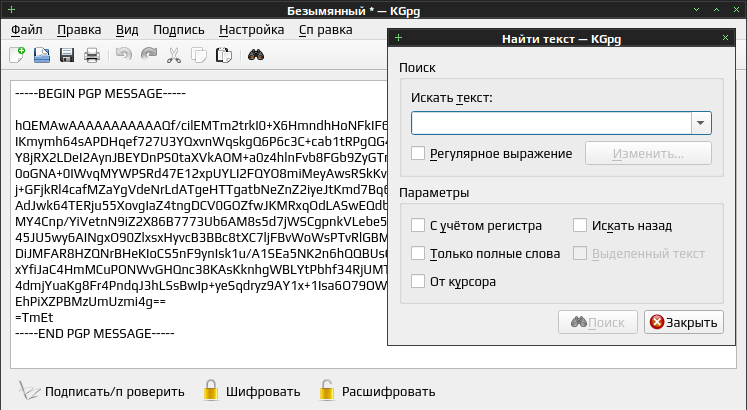747x410 pixels.
Task: Cut selection with the scissors icon
Action: pos(174,55)
